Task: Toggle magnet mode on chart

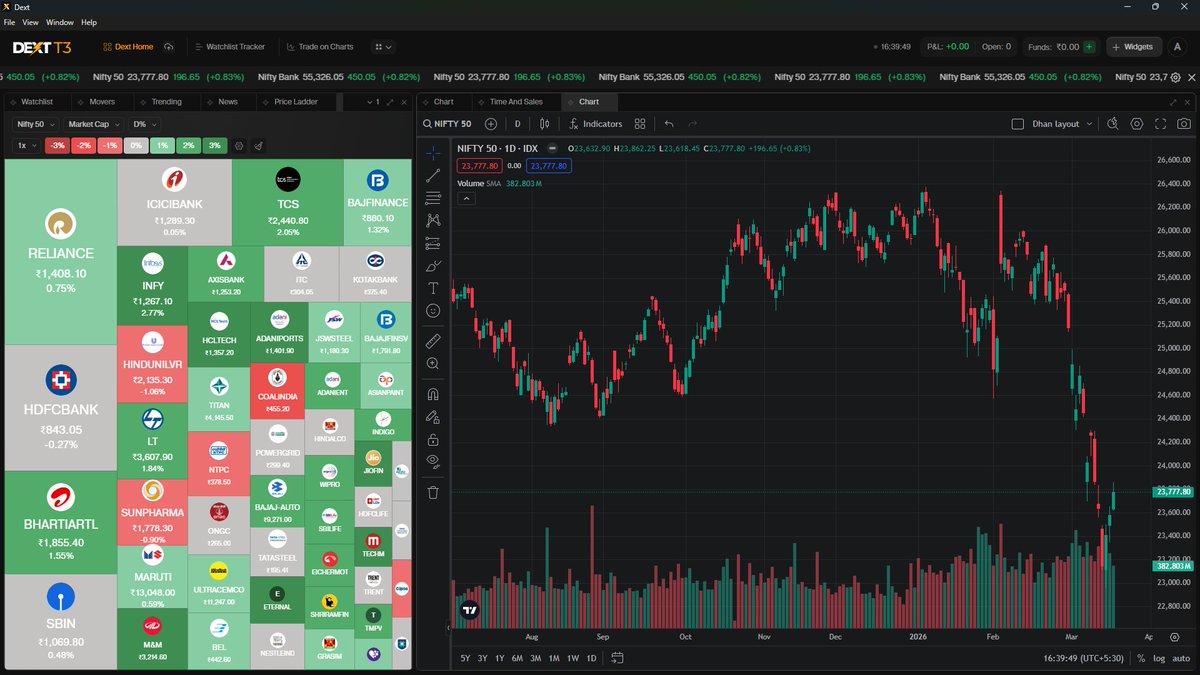Action: tap(433, 394)
